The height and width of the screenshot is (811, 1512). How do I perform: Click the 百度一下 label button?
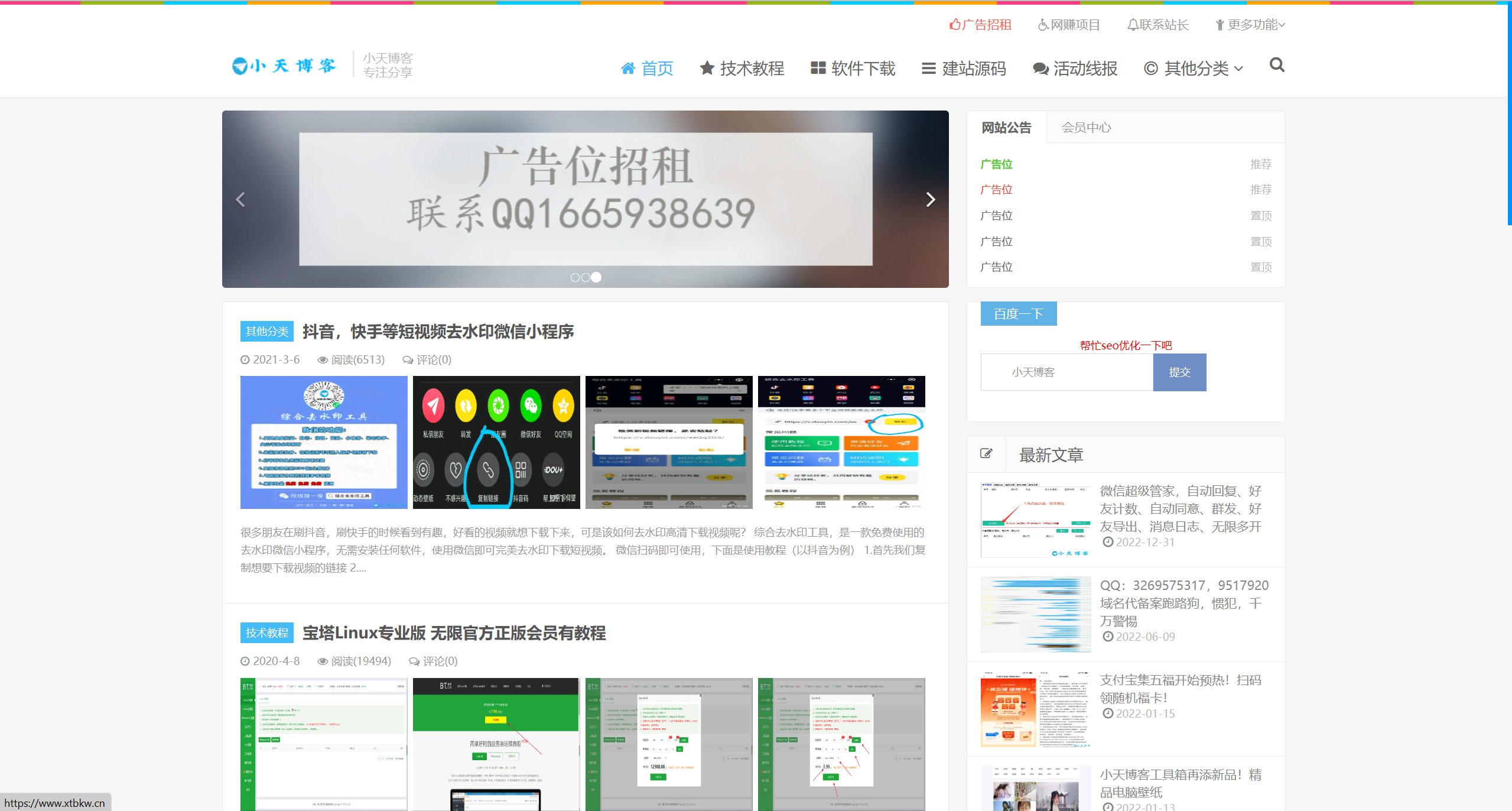coord(1019,314)
